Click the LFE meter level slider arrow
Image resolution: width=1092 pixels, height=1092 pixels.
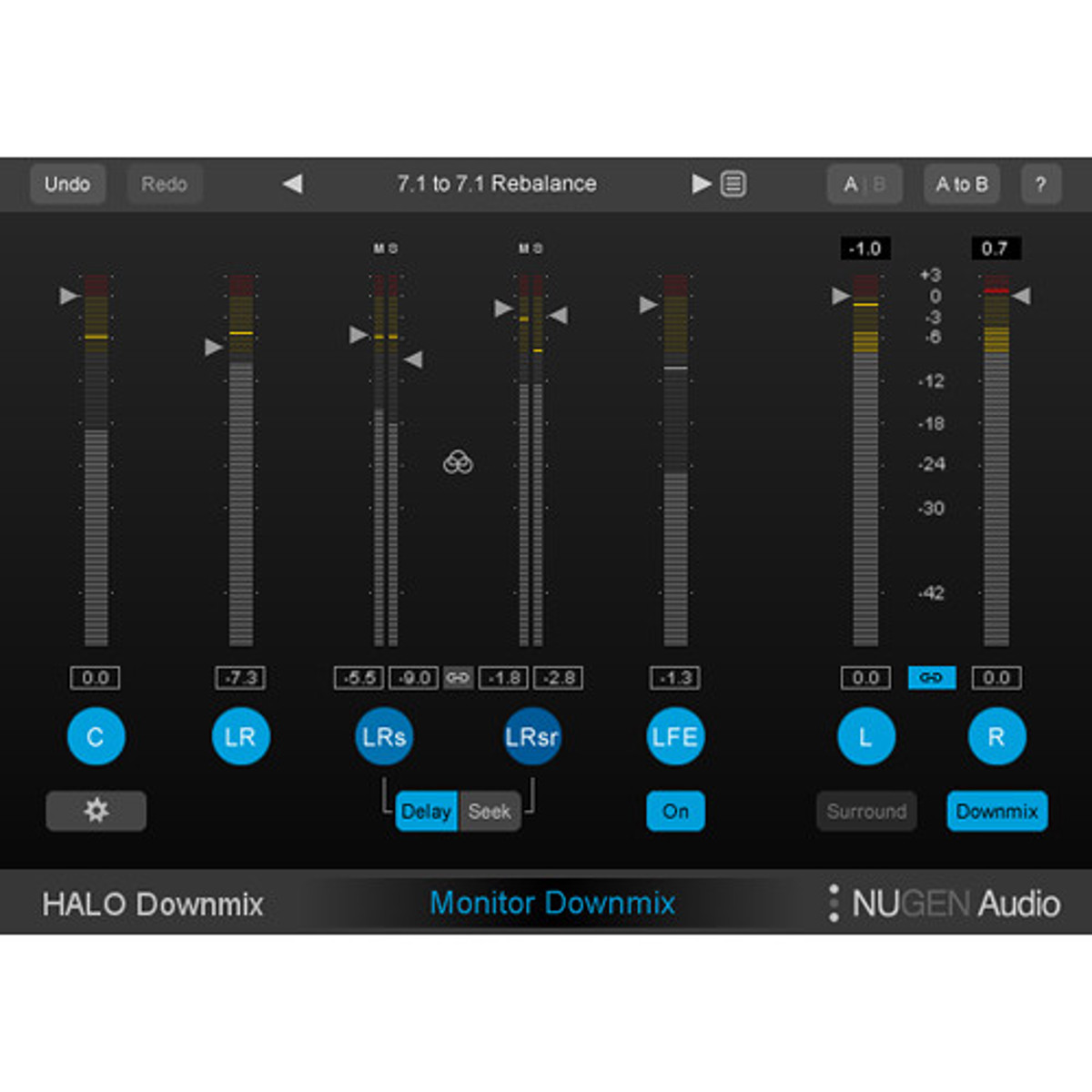(648, 304)
